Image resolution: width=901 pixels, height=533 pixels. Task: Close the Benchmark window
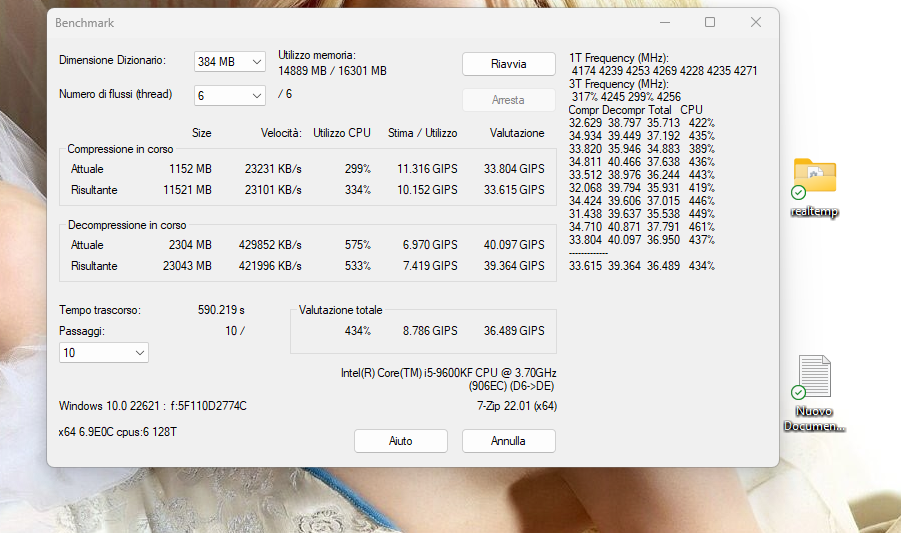click(x=756, y=22)
